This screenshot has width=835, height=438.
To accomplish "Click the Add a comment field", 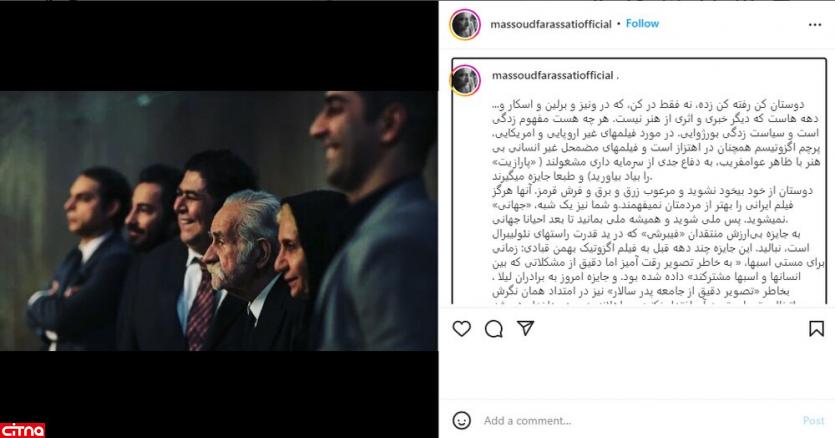I will point(639,420).
